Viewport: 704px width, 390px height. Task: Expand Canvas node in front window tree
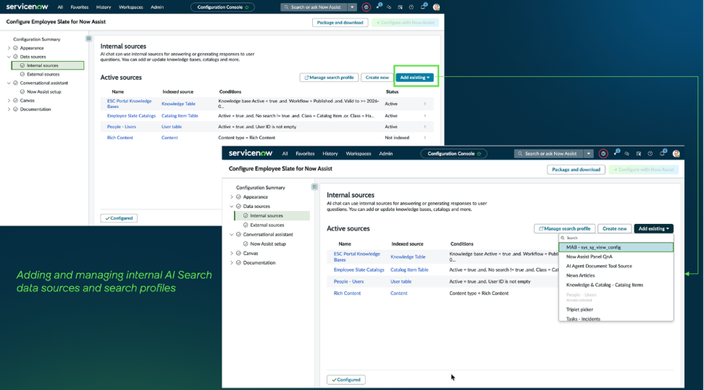pos(232,254)
